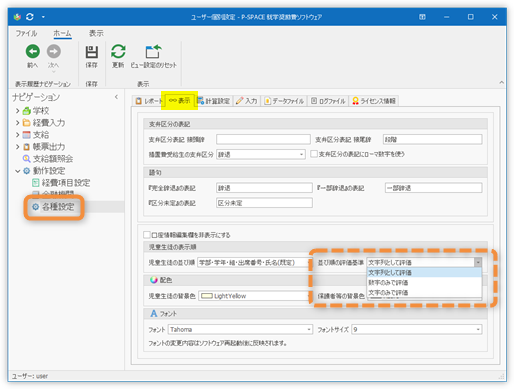Expand the 学校 tree node
The image size is (514, 389).
18,110
